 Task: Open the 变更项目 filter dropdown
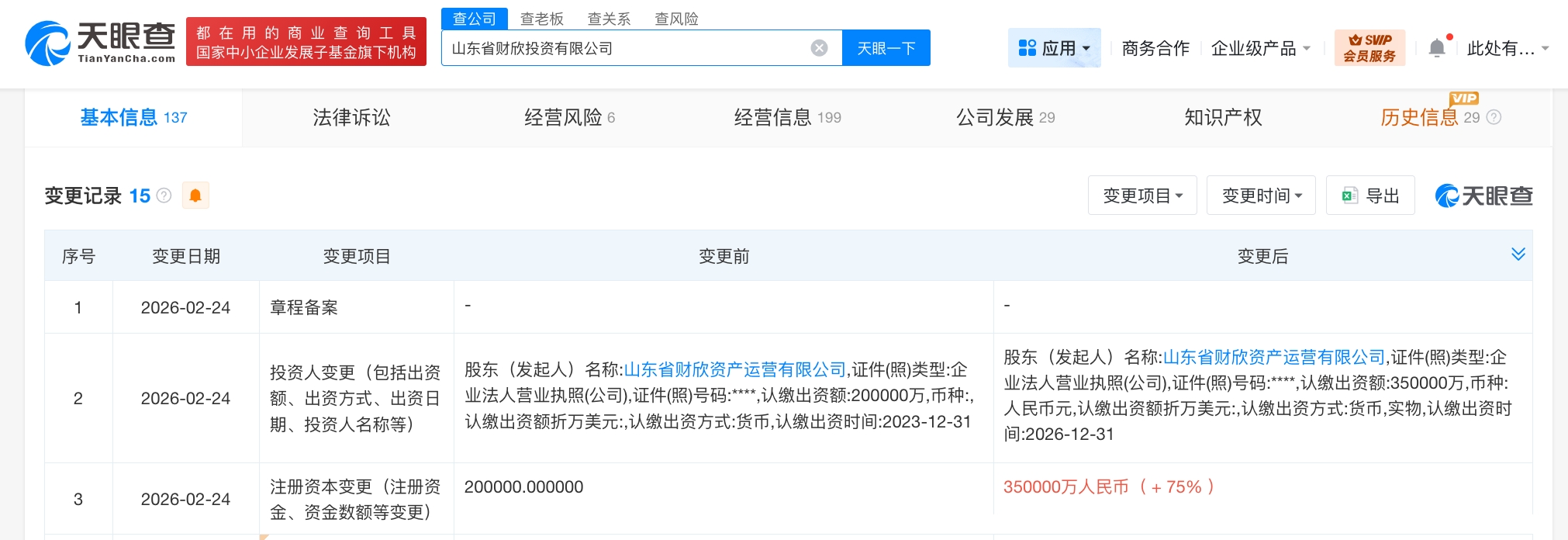[x=1142, y=196]
